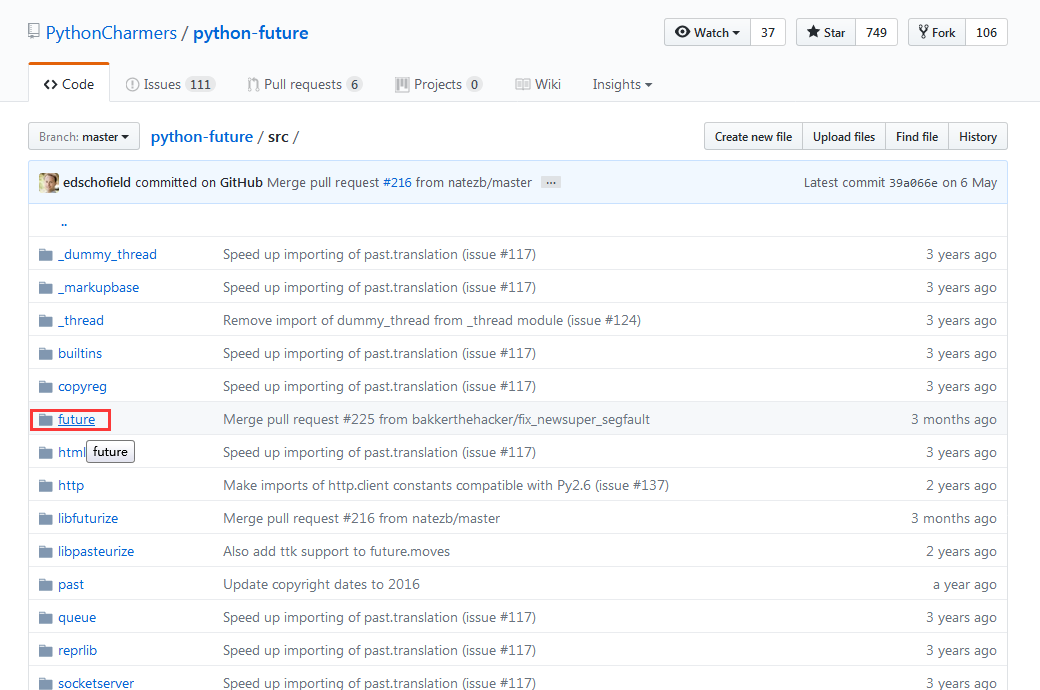Switch to the Issues tab
This screenshot has height=690, width=1040.
tap(170, 84)
